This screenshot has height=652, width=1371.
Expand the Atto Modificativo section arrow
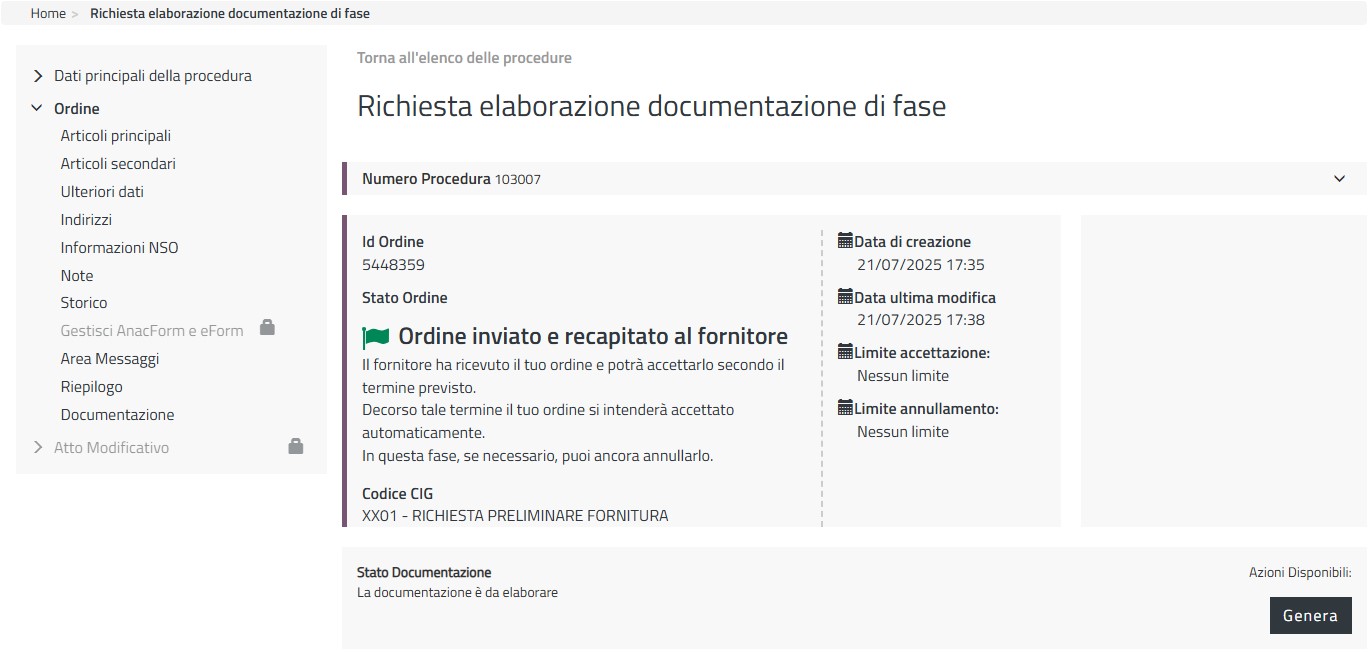39,448
